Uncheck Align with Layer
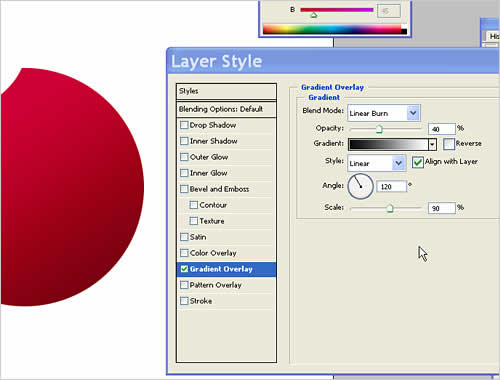The image size is (500, 380). pos(417,162)
